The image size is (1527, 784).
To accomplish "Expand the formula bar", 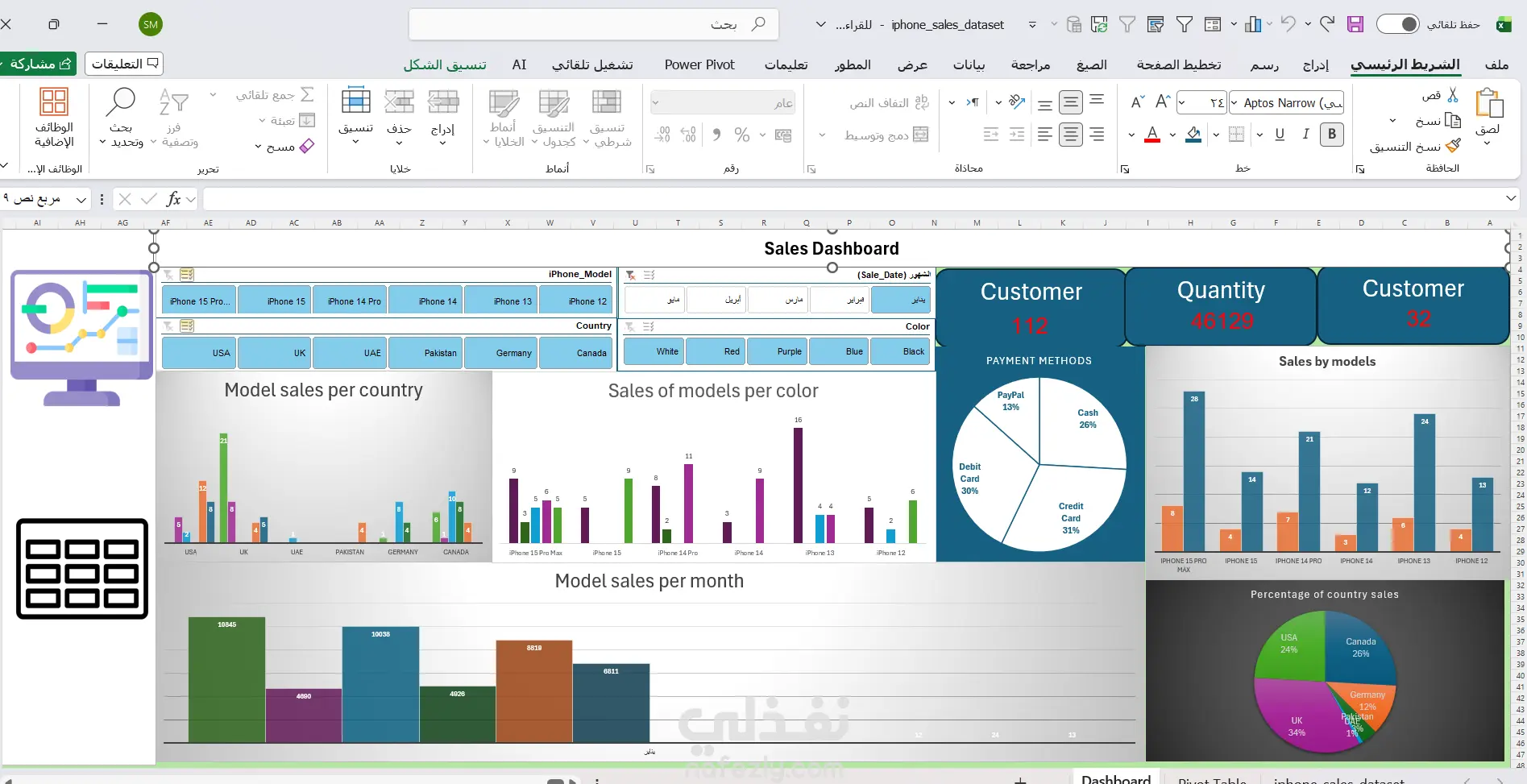I will point(1511,198).
